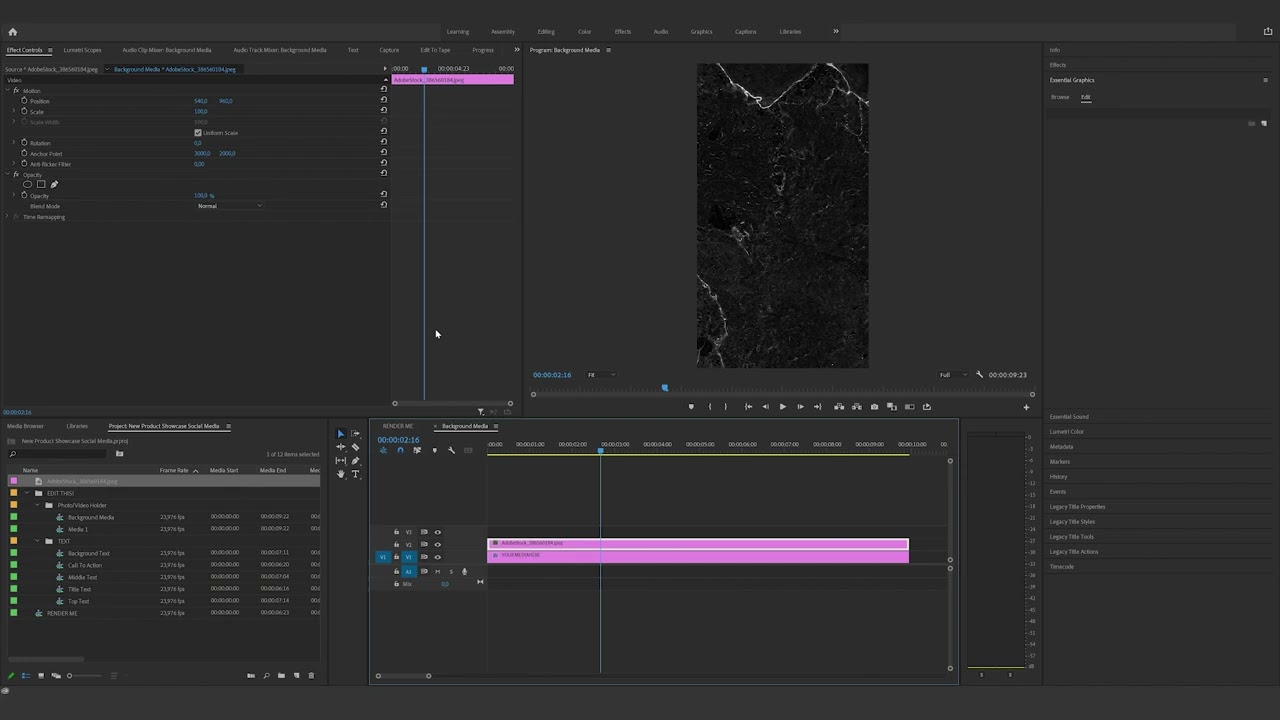Toggle the Motion fx effect on or off

pos(16,91)
